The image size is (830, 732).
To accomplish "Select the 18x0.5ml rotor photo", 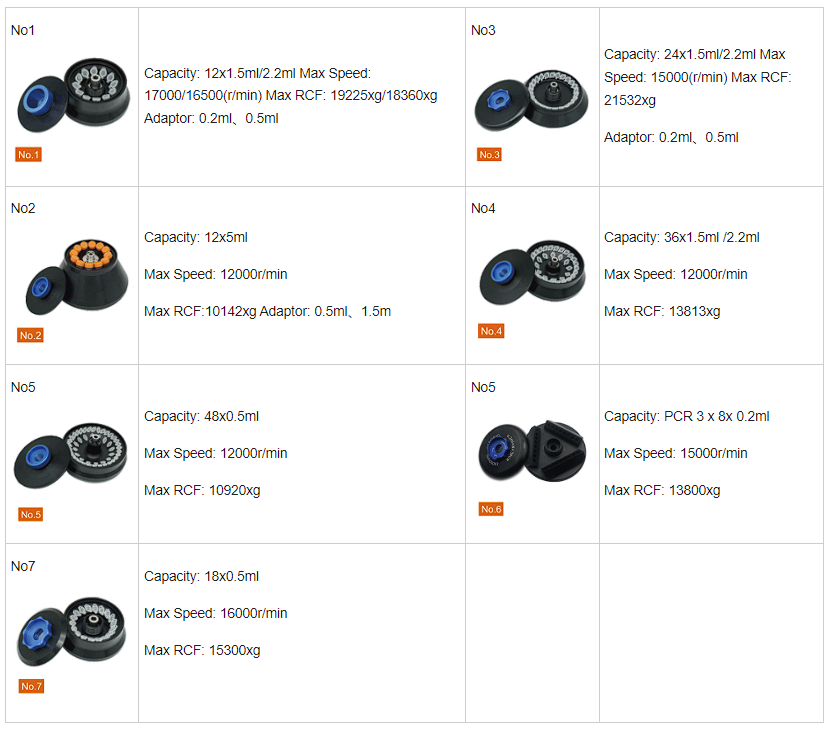I will pyautogui.click(x=72, y=632).
